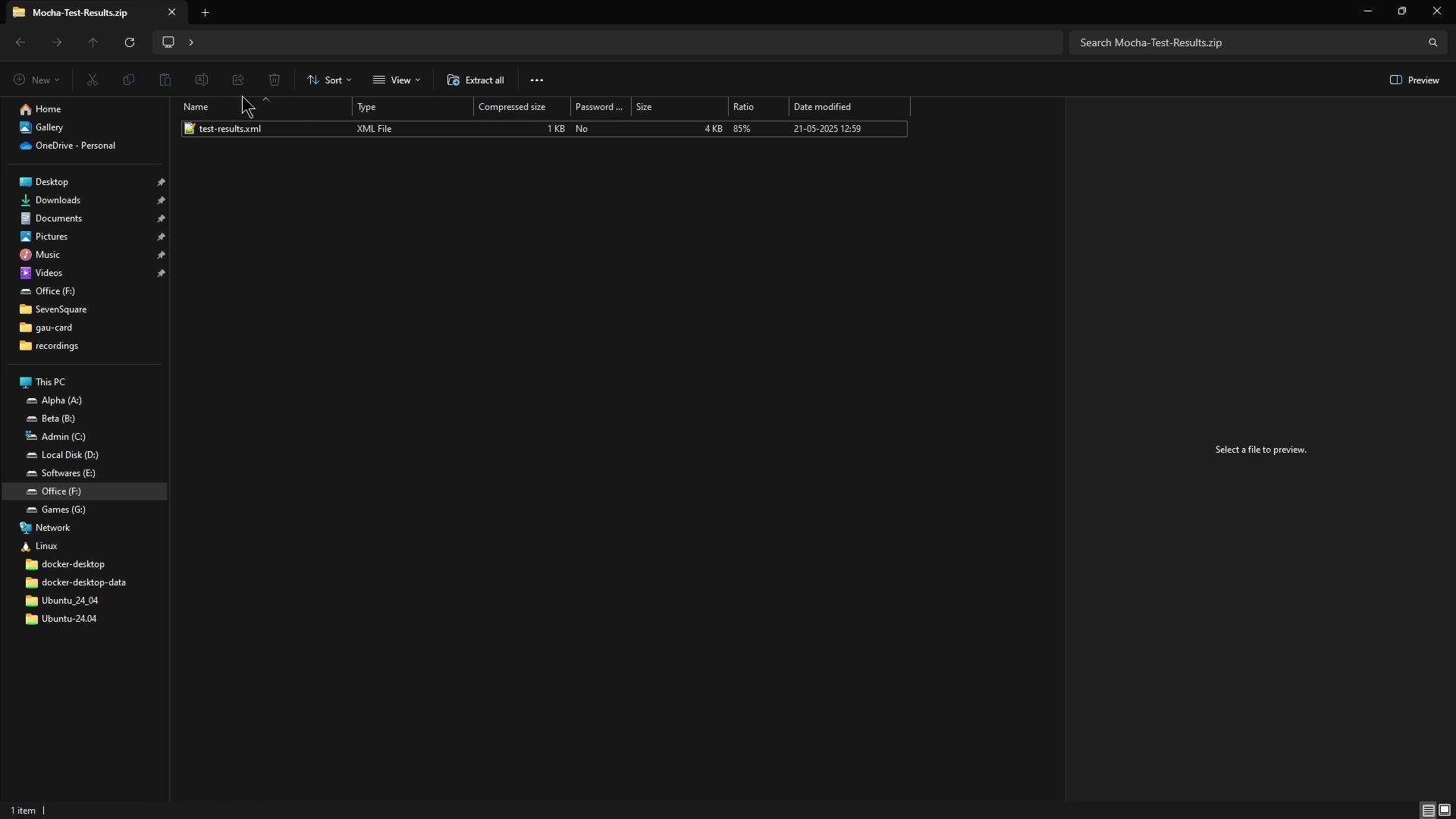The width and height of the screenshot is (1456, 819).
Task: Sort by the Type column header
Action: tap(413, 107)
